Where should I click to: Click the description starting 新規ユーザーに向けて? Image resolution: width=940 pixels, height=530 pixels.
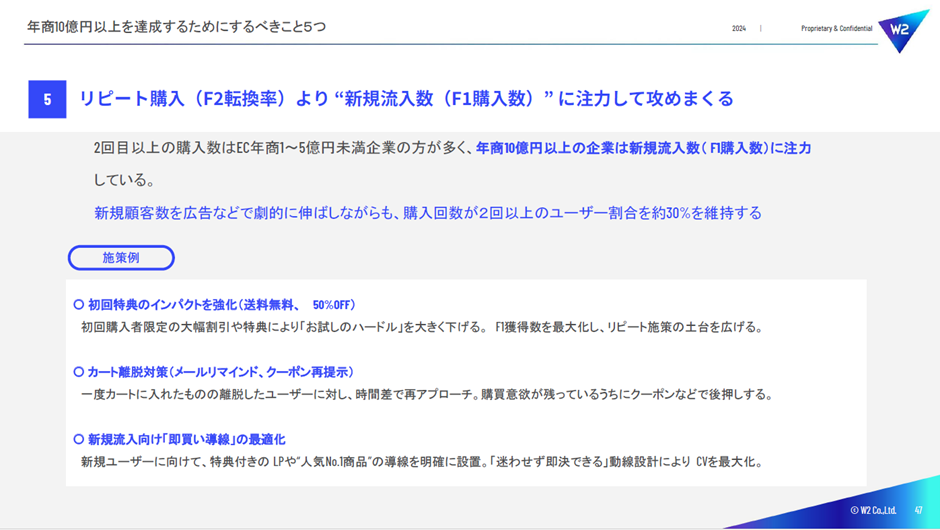point(422,462)
